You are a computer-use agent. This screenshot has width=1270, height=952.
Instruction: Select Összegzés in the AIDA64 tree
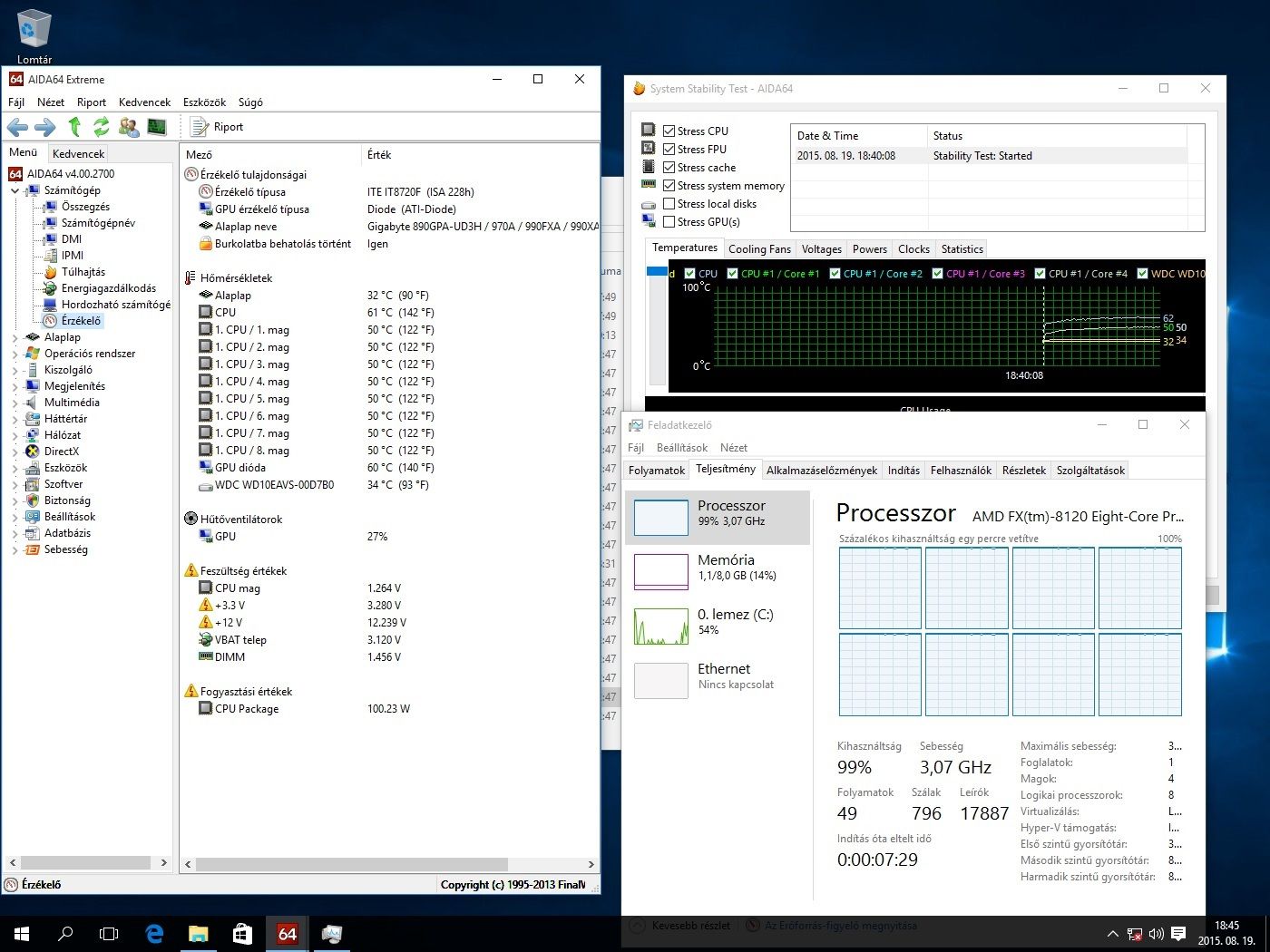[x=85, y=207]
